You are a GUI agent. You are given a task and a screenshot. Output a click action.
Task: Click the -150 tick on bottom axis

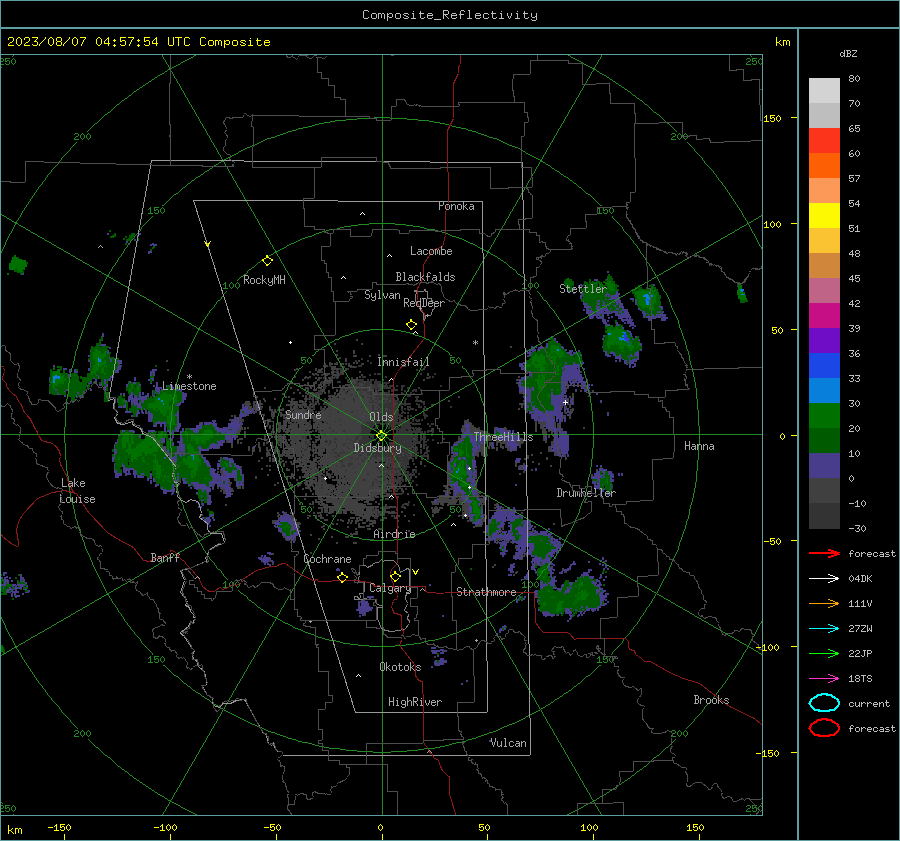(59, 827)
